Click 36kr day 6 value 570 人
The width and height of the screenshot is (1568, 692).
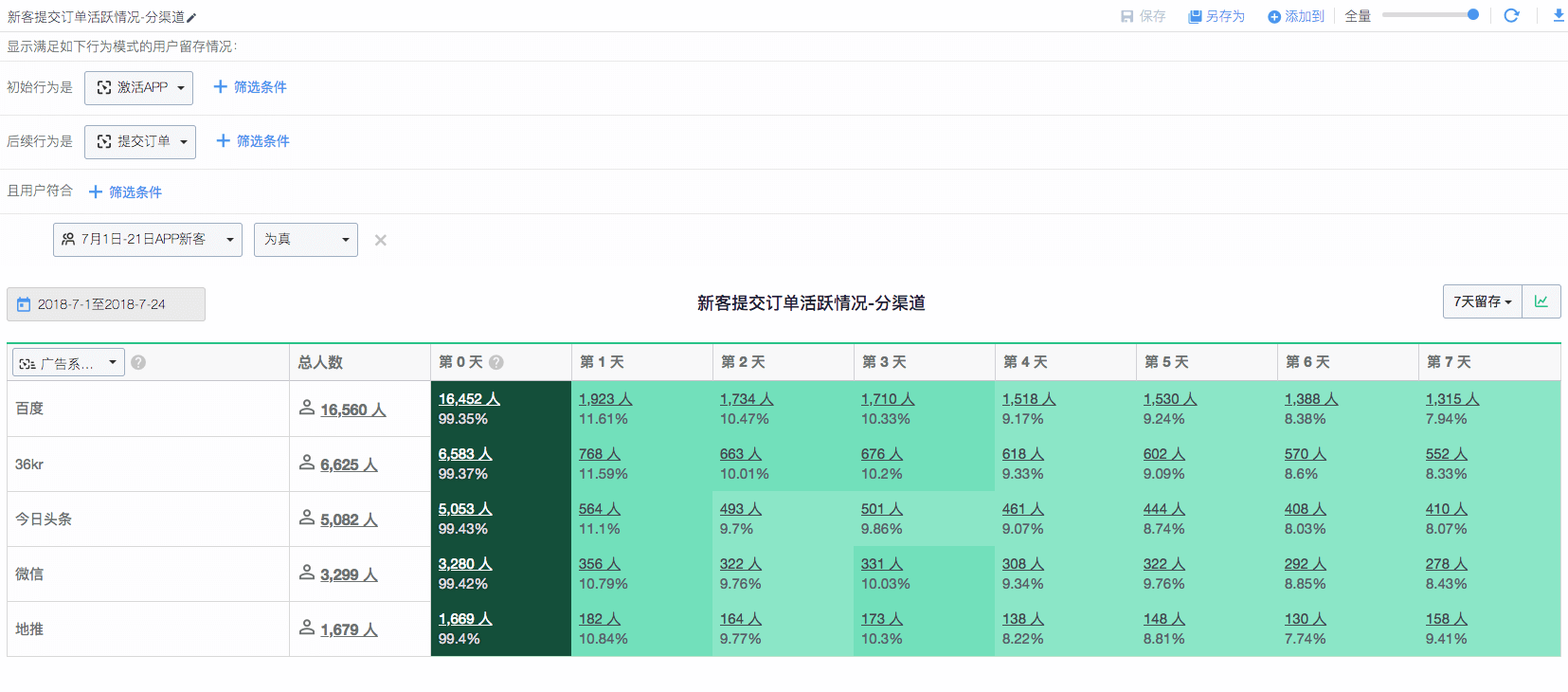point(1306,454)
